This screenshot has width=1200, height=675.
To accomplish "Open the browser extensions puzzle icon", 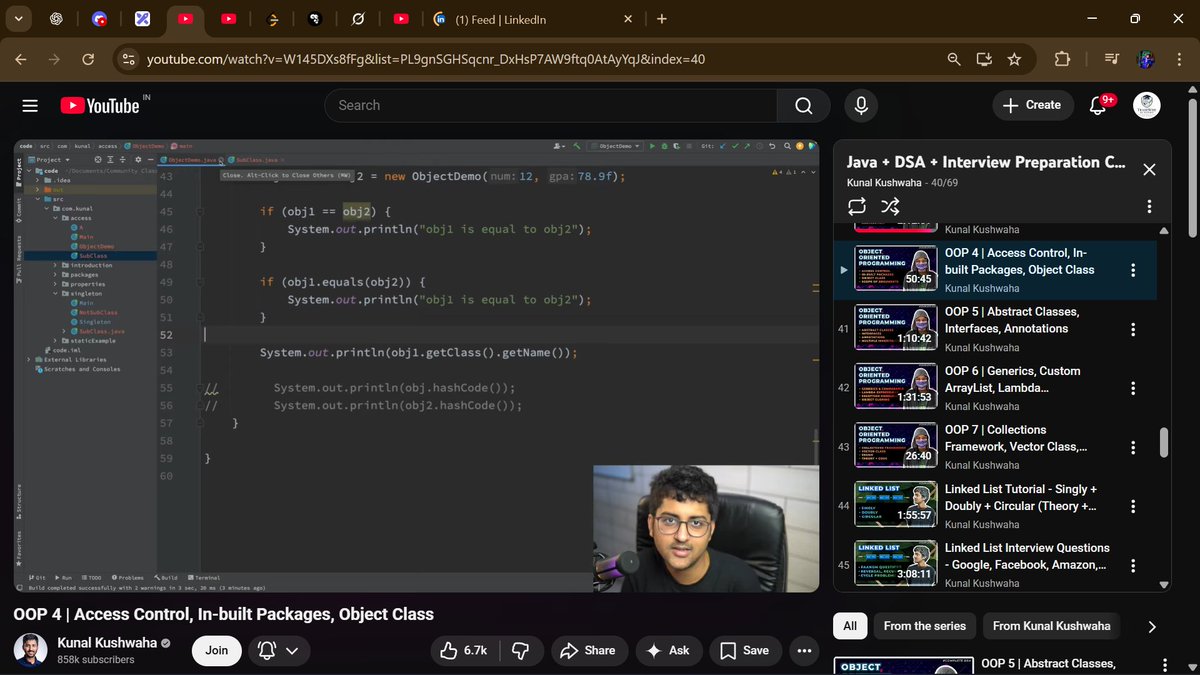I will click(x=1063, y=59).
